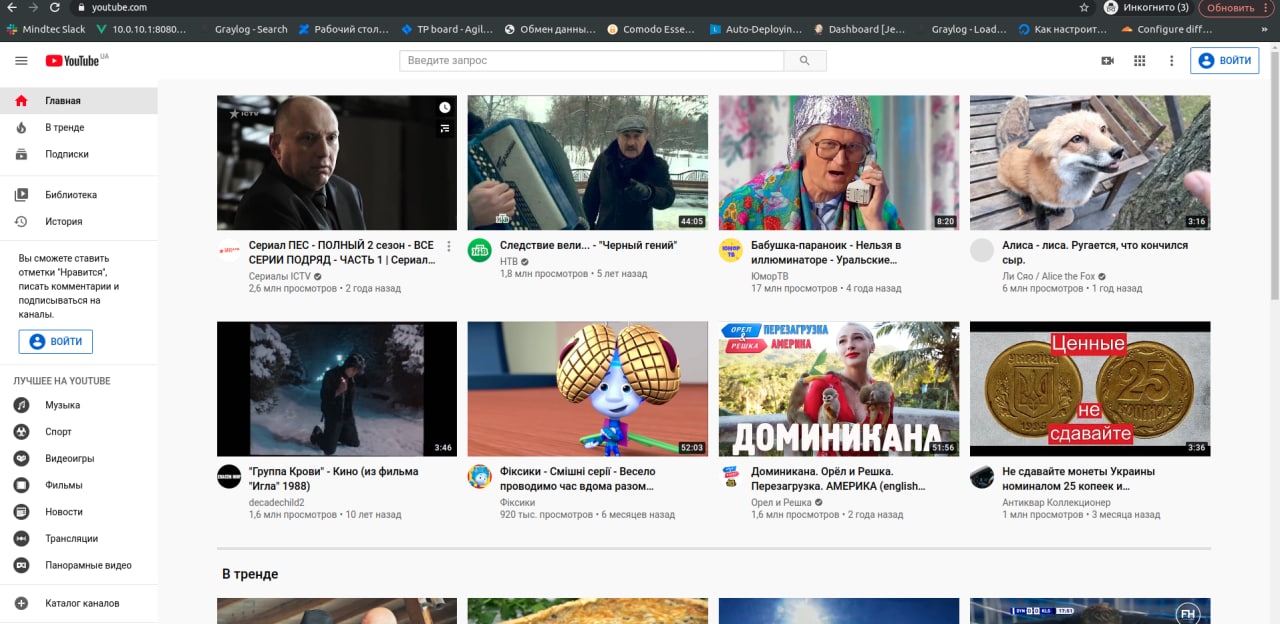Viewport: 1280px width, 624px height.
Task: Click the YouTube logo
Action: pyautogui.click(x=73, y=61)
